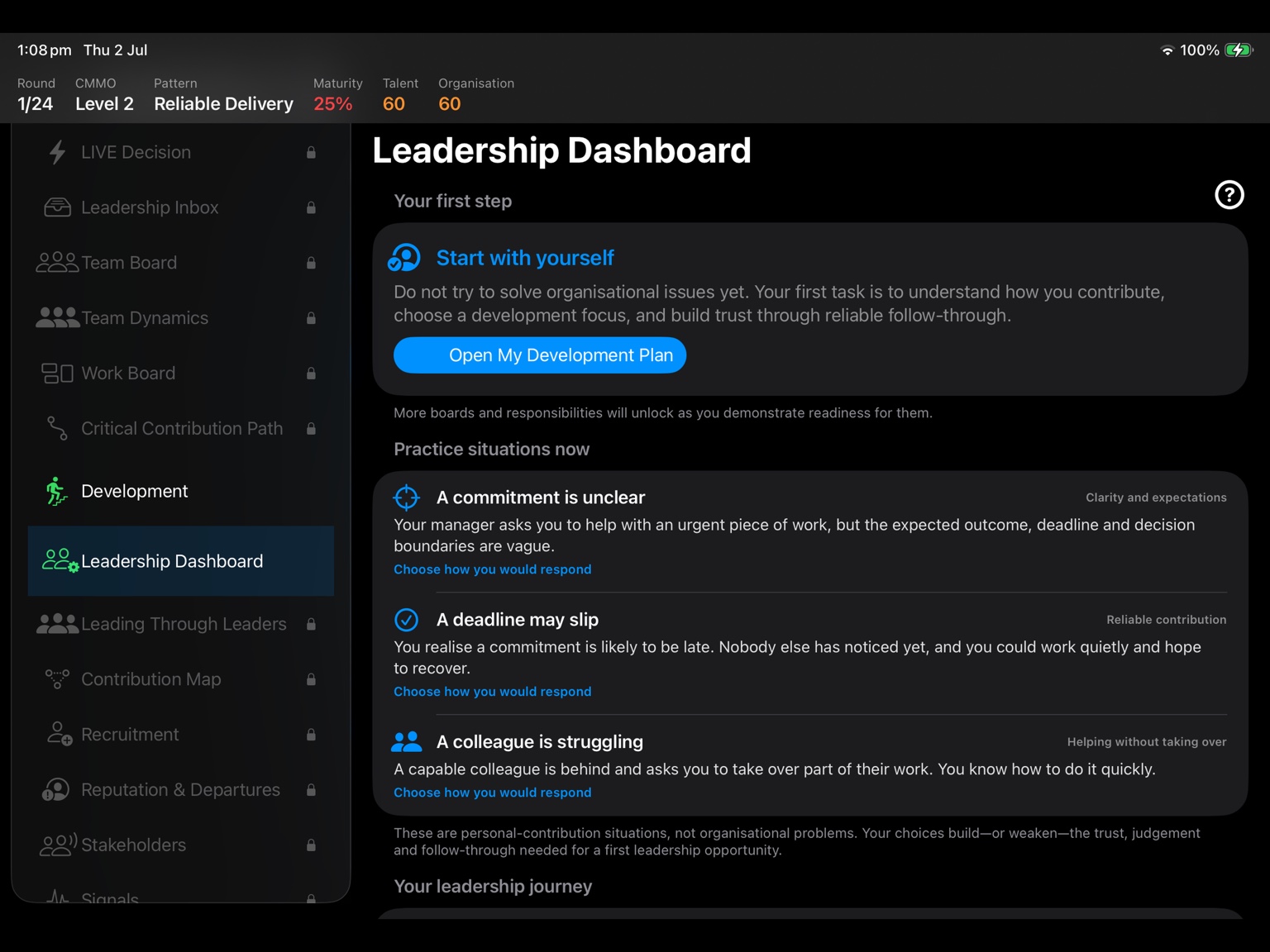
Task: Click the Leadership Dashboard people-gear icon
Action: (x=60, y=561)
